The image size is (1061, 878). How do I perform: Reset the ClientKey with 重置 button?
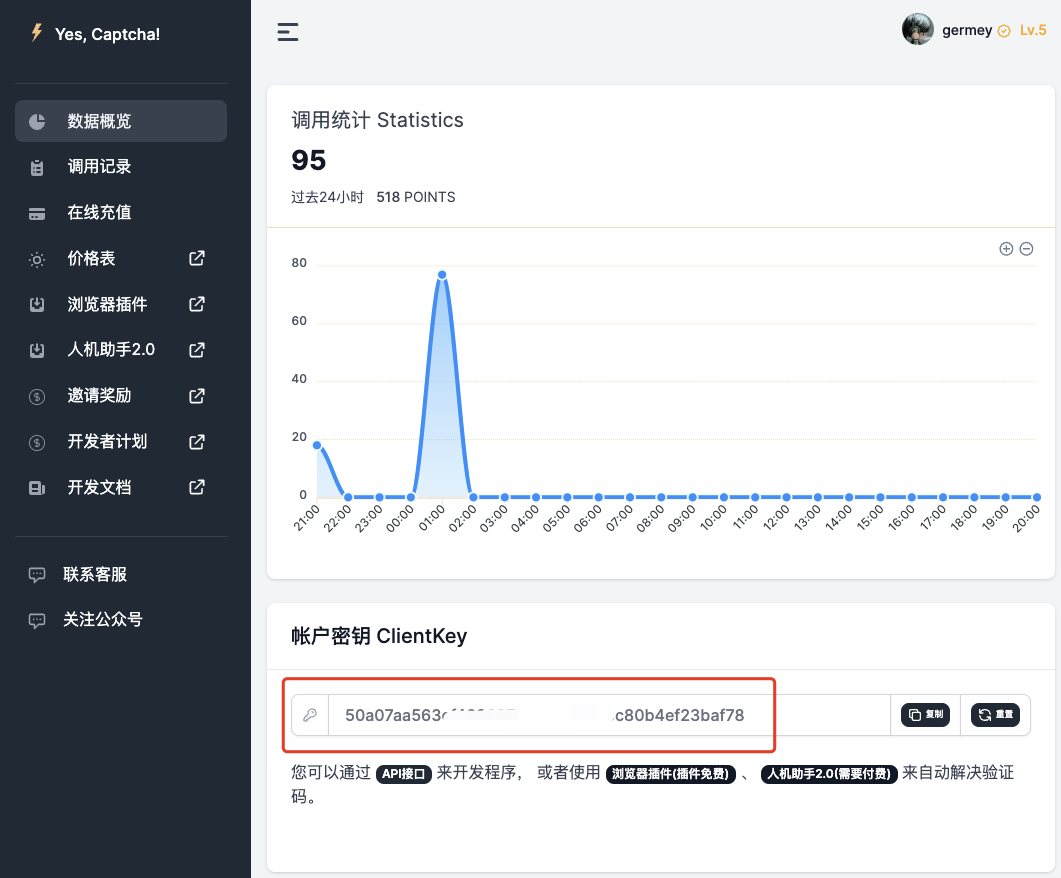(995, 714)
